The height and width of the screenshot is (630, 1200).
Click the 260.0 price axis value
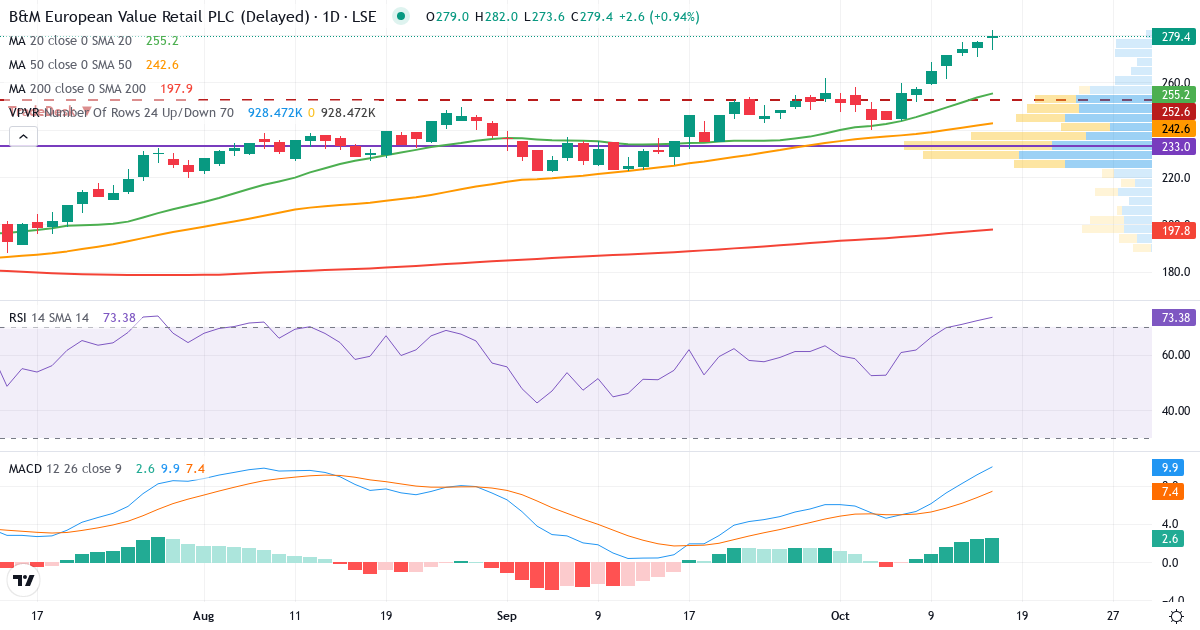point(1174,82)
